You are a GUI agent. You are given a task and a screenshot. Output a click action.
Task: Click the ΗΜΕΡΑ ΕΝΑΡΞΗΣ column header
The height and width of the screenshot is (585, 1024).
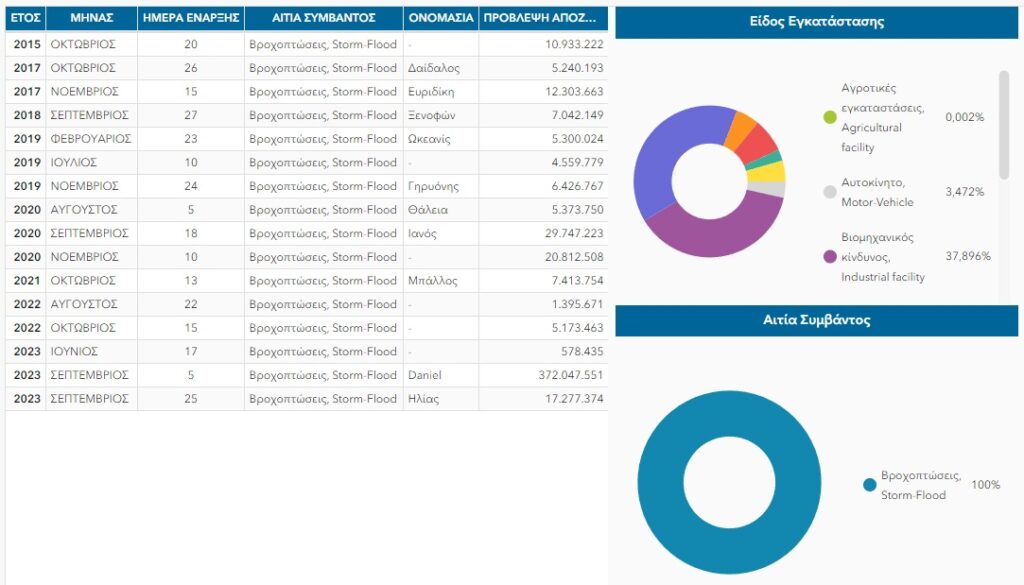pos(191,18)
